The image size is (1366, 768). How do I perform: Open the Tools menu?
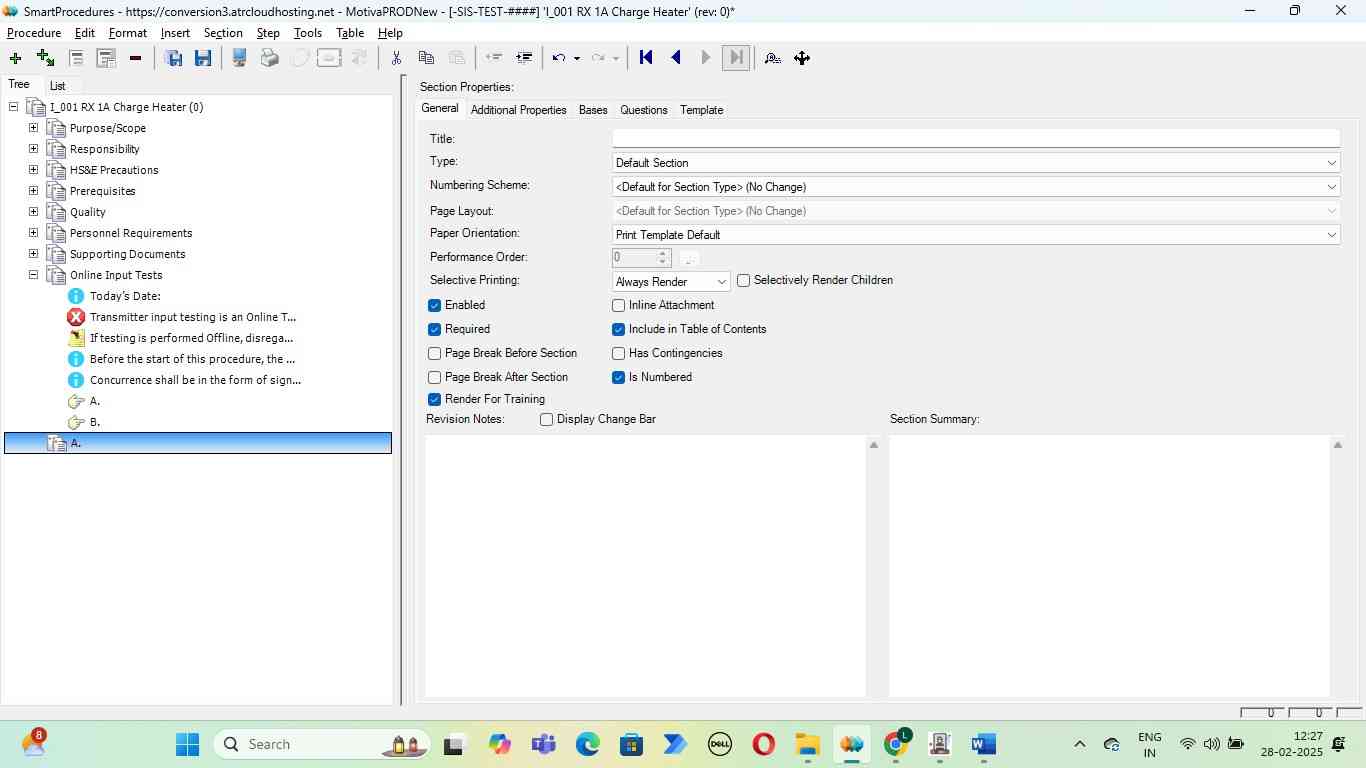(308, 33)
